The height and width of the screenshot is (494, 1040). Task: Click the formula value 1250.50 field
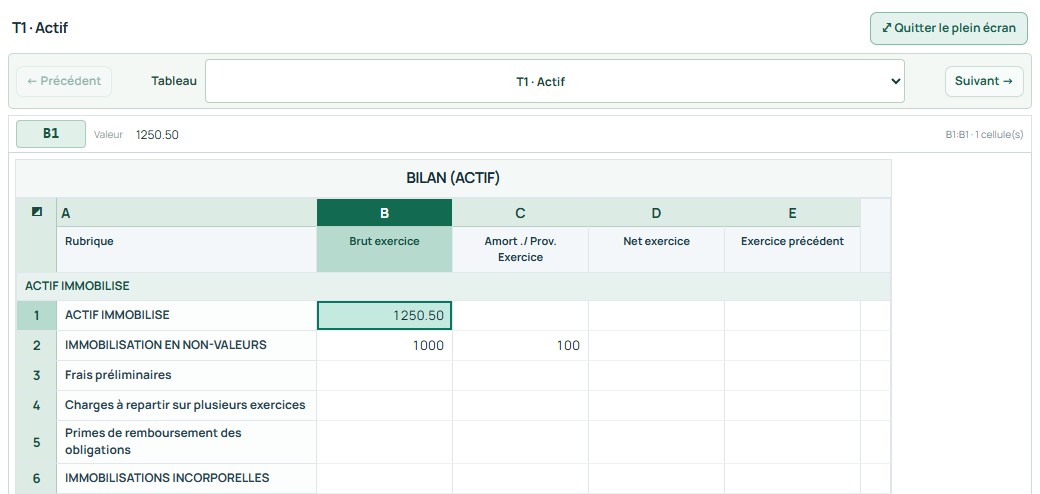(157, 135)
